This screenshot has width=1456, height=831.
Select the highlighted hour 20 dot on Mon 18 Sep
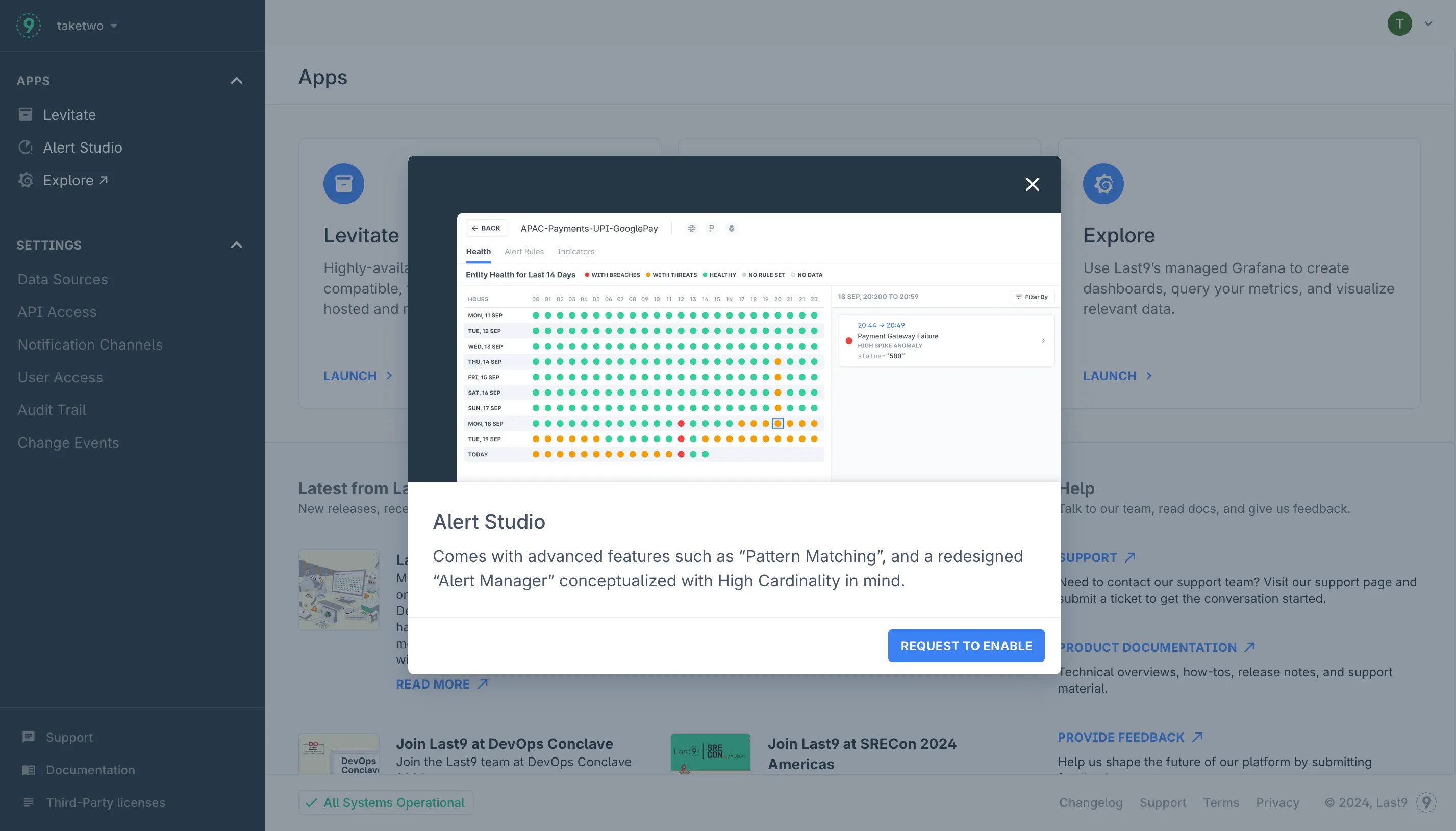[777, 424]
